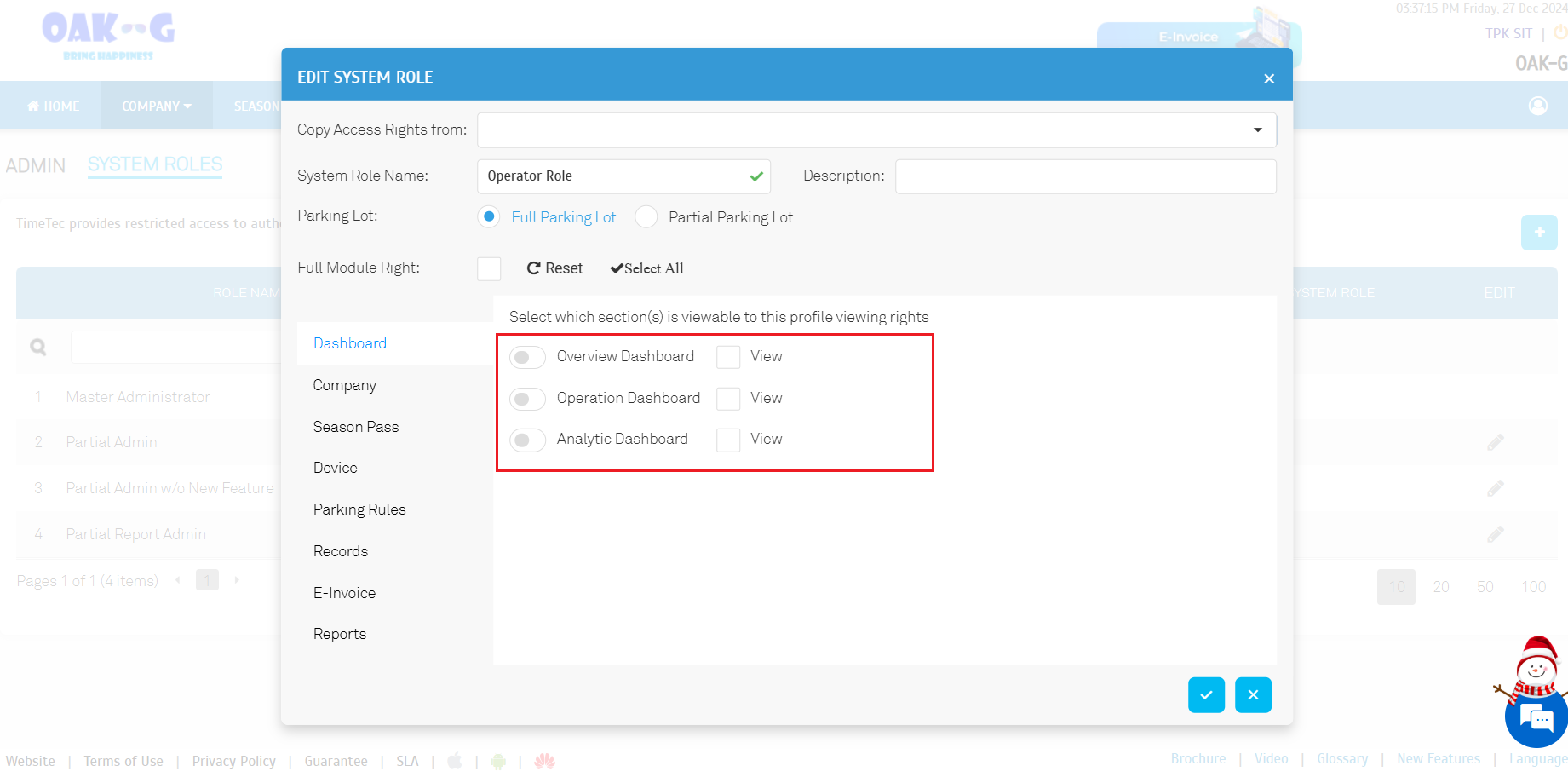The width and height of the screenshot is (1568, 777).
Task: Click the blue X cancel button
Action: (1253, 695)
